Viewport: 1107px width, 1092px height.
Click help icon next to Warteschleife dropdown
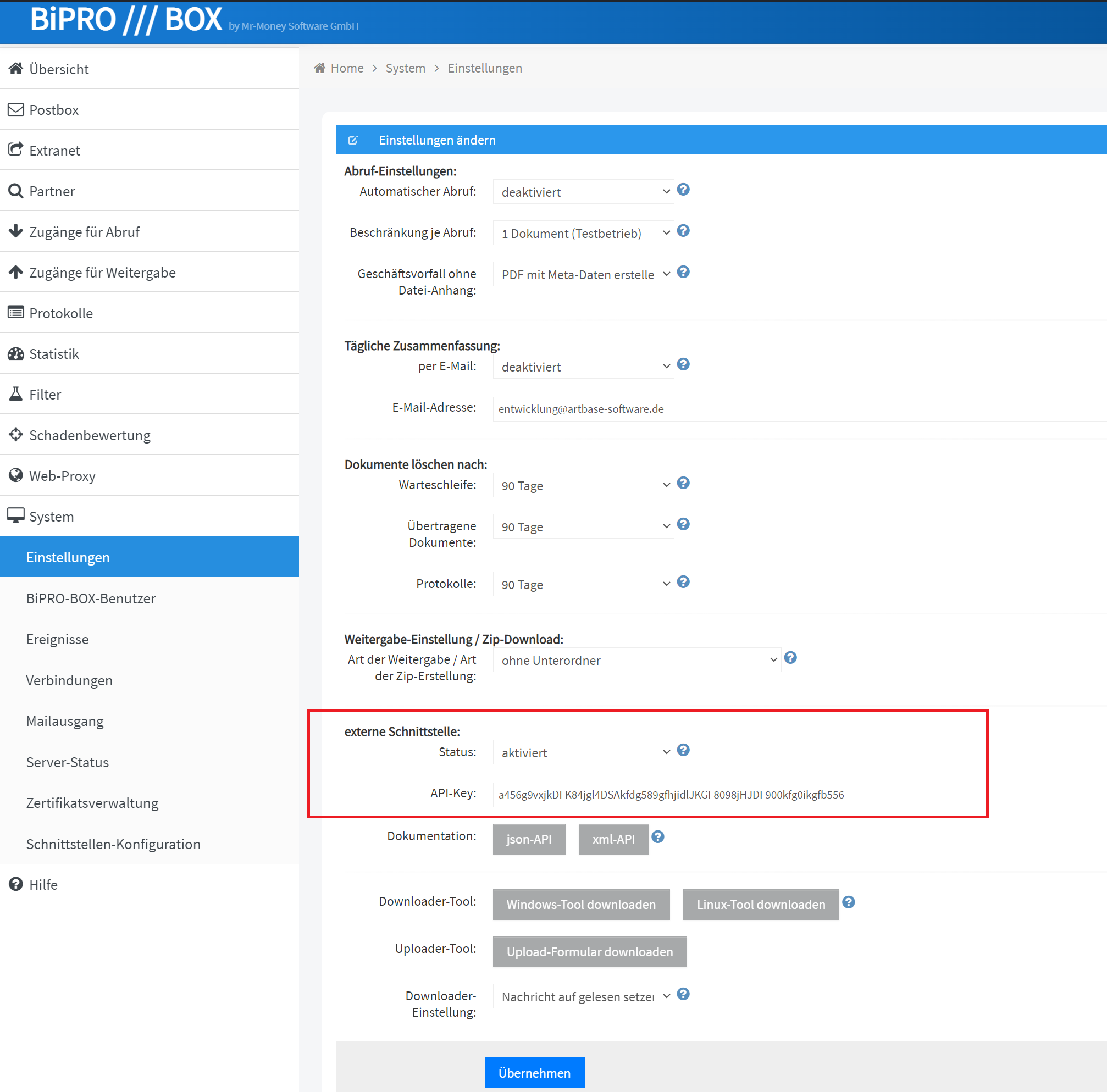(x=683, y=483)
